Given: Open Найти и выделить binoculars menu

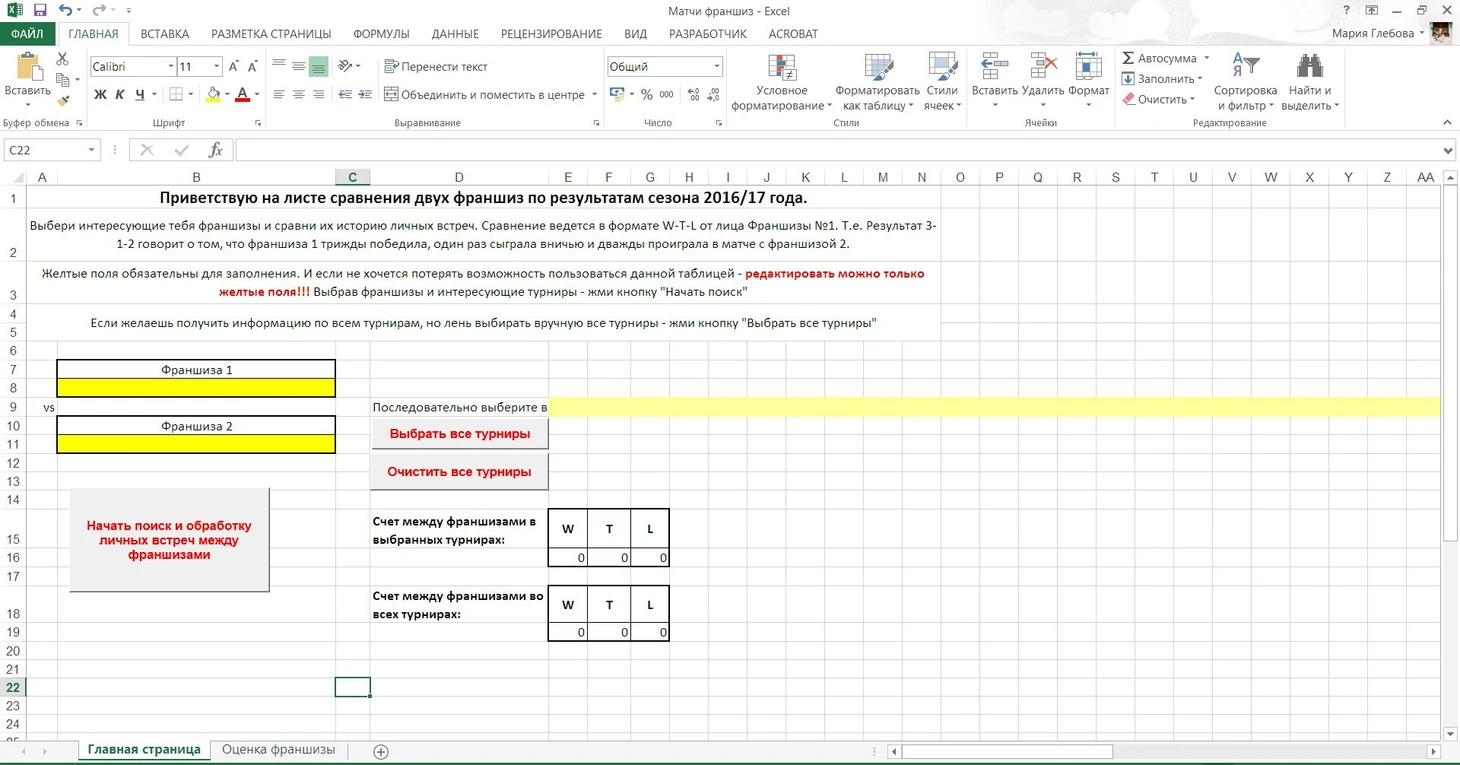Looking at the screenshot, I should 1309,82.
